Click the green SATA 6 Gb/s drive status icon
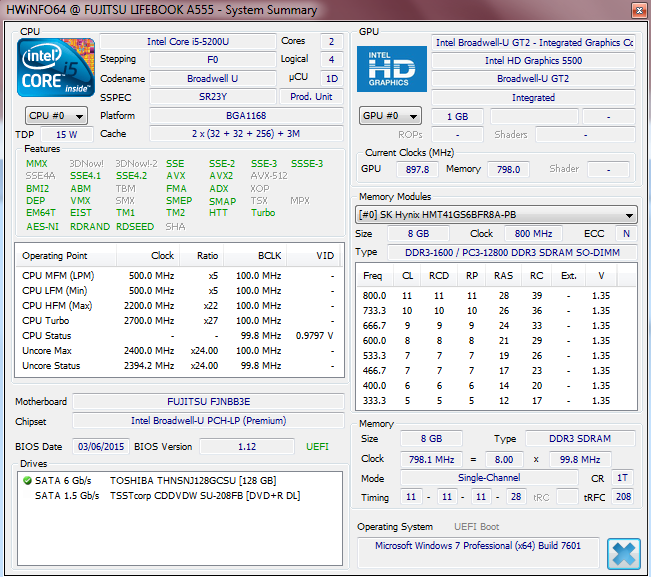 [27, 481]
